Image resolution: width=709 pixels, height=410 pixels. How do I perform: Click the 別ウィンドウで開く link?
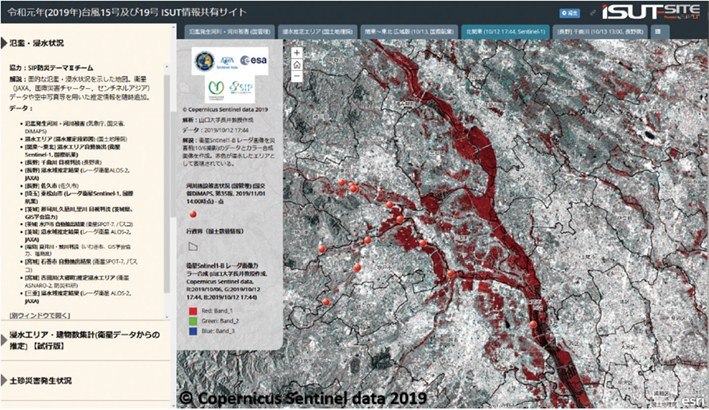pyautogui.click(x=40, y=315)
